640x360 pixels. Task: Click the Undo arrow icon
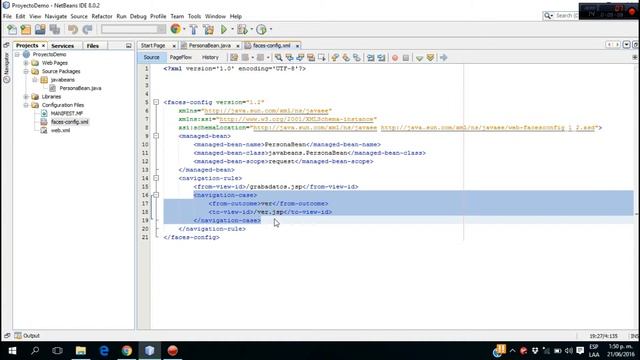point(73,29)
